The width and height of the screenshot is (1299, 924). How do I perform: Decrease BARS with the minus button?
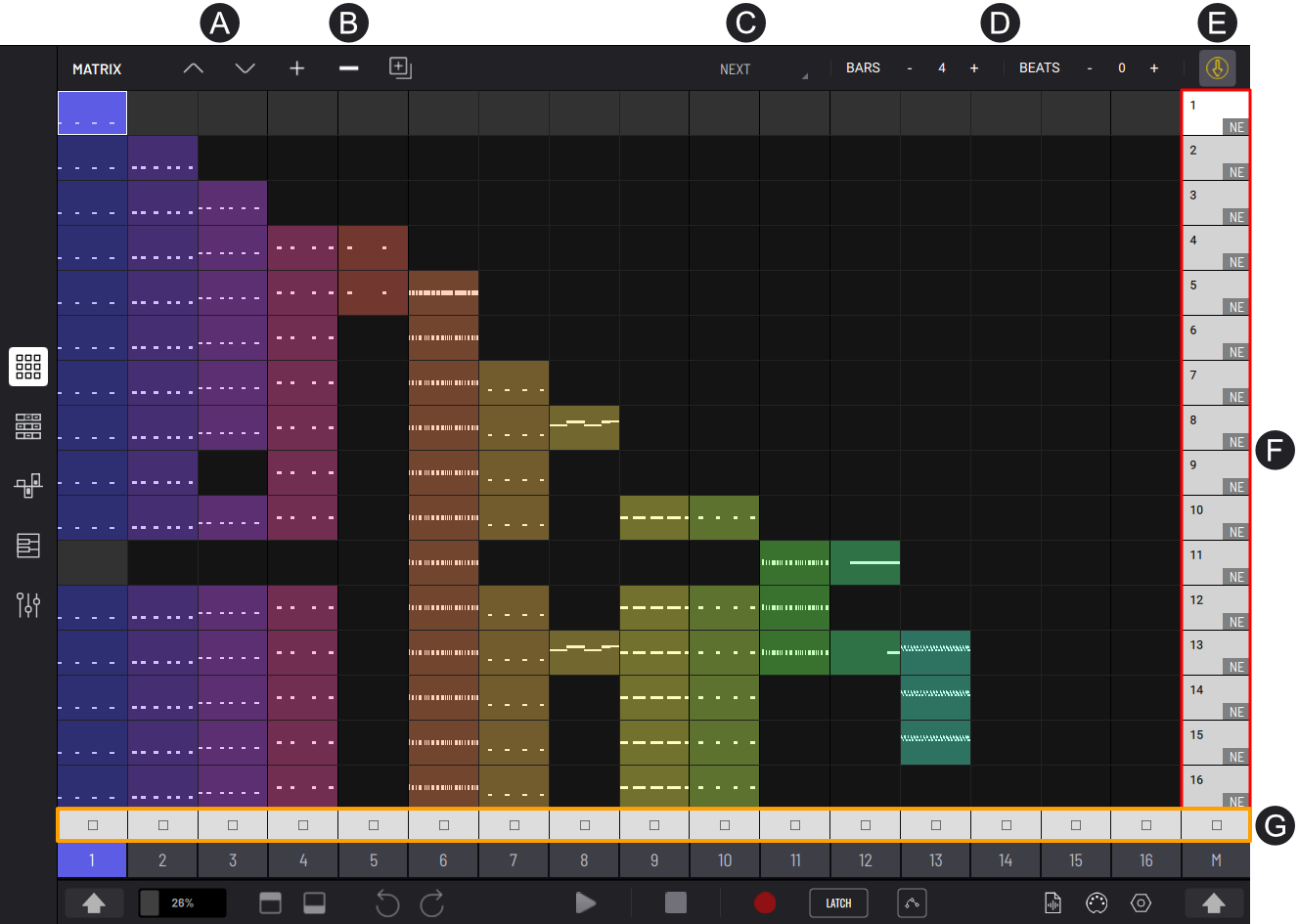pos(910,68)
